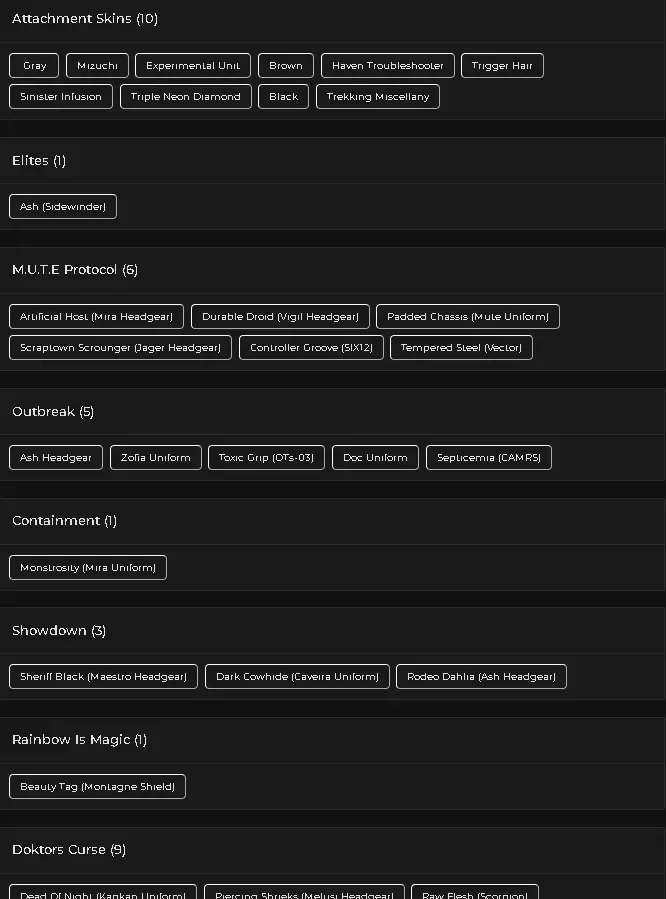Select Beauty Tag (Montagne Shield)
This screenshot has height=899, width=666.
(97, 787)
